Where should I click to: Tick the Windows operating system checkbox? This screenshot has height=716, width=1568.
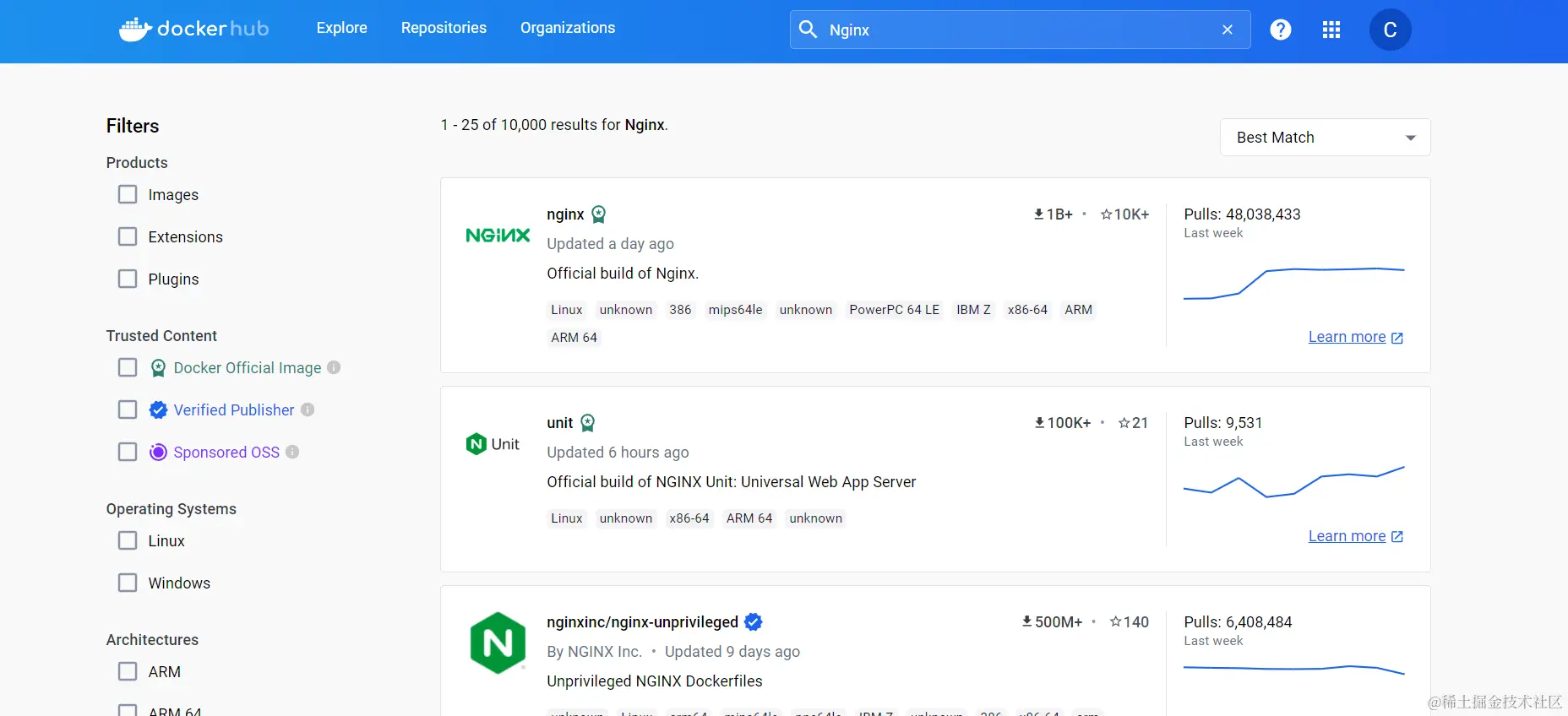[128, 583]
